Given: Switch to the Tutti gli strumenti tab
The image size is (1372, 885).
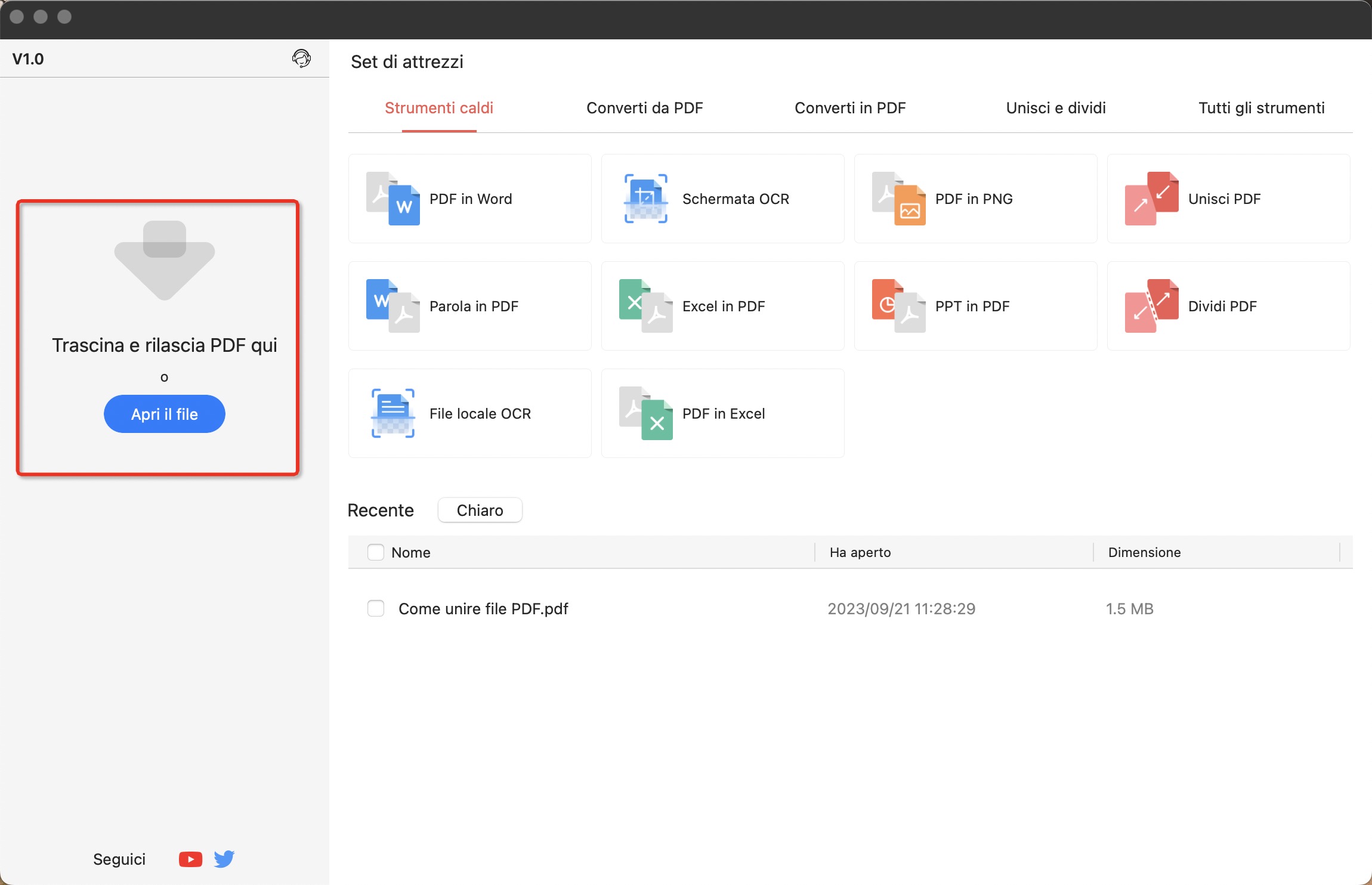Looking at the screenshot, I should tap(1260, 108).
